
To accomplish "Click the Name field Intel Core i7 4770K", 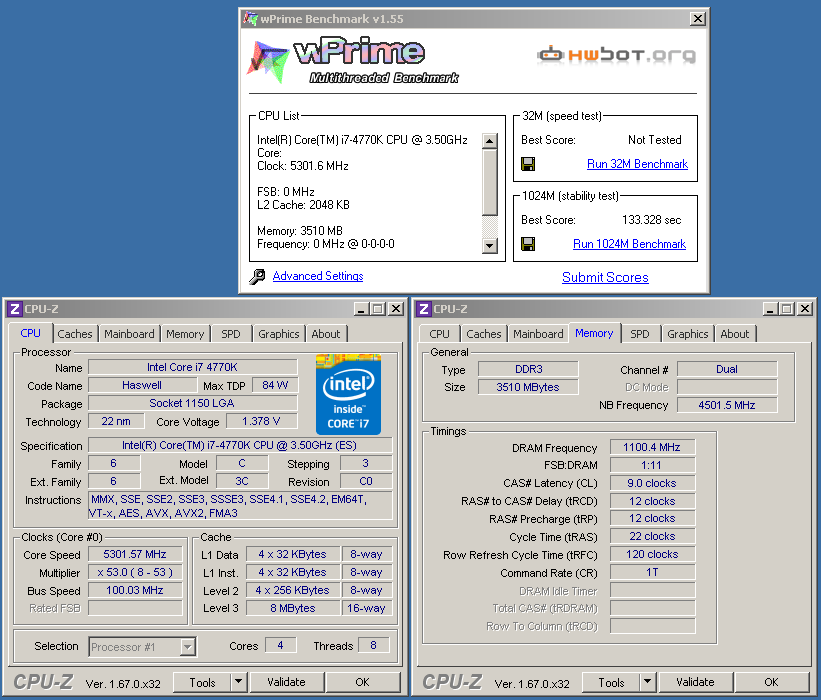I will [192, 368].
